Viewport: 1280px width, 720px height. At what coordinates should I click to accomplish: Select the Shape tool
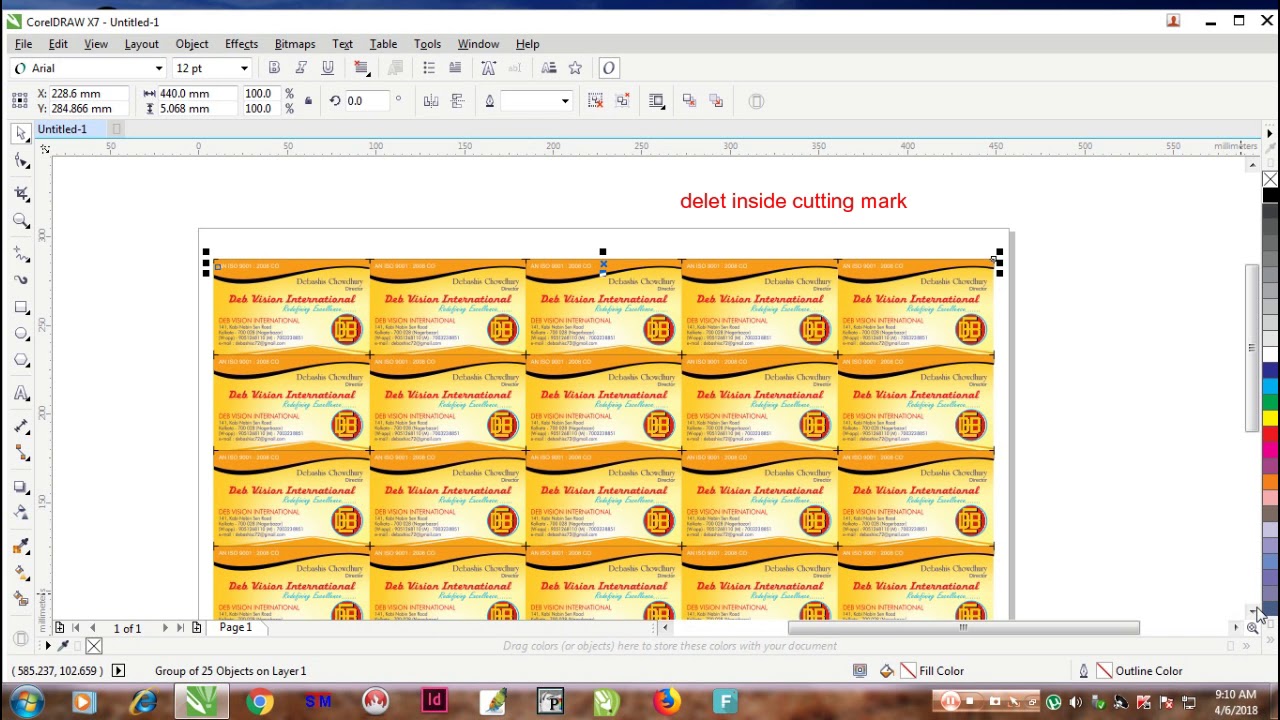click(21, 160)
